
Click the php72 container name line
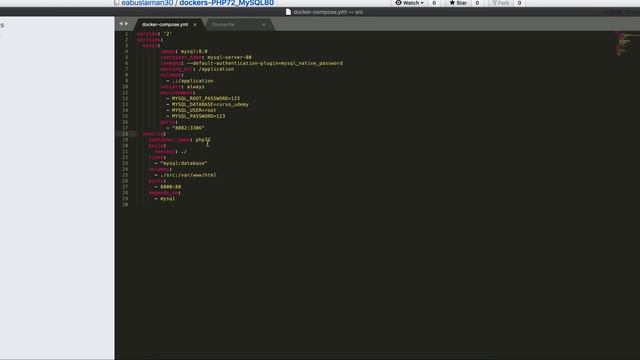click(x=179, y=140)
